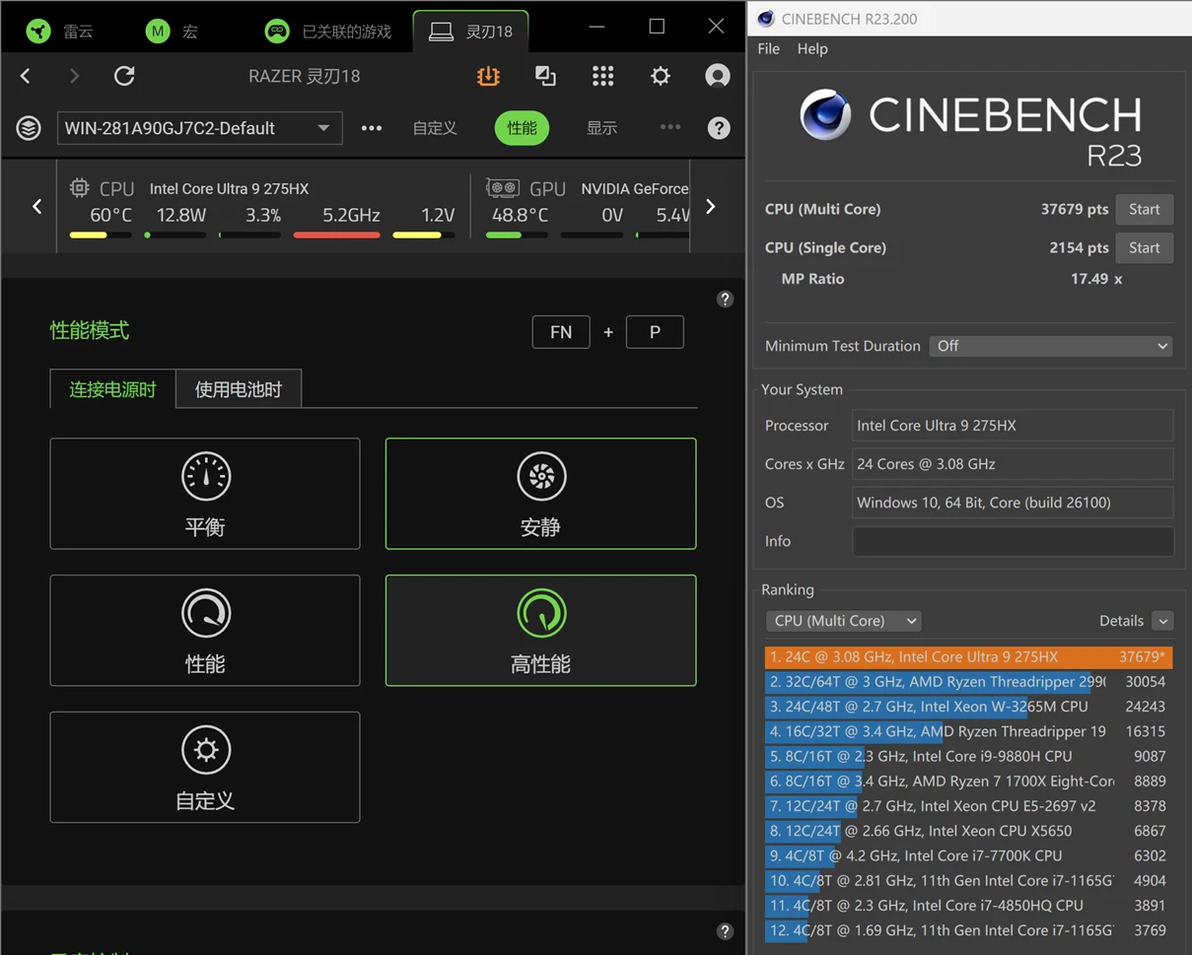This screenshot has width=1192, height=955.
Task: Click the empty Info input field
Action: (x=1013, y=541)
